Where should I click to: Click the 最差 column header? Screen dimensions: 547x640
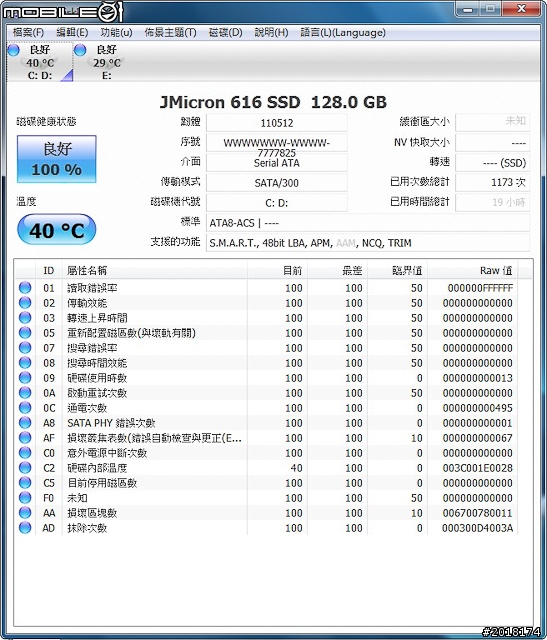337,270
